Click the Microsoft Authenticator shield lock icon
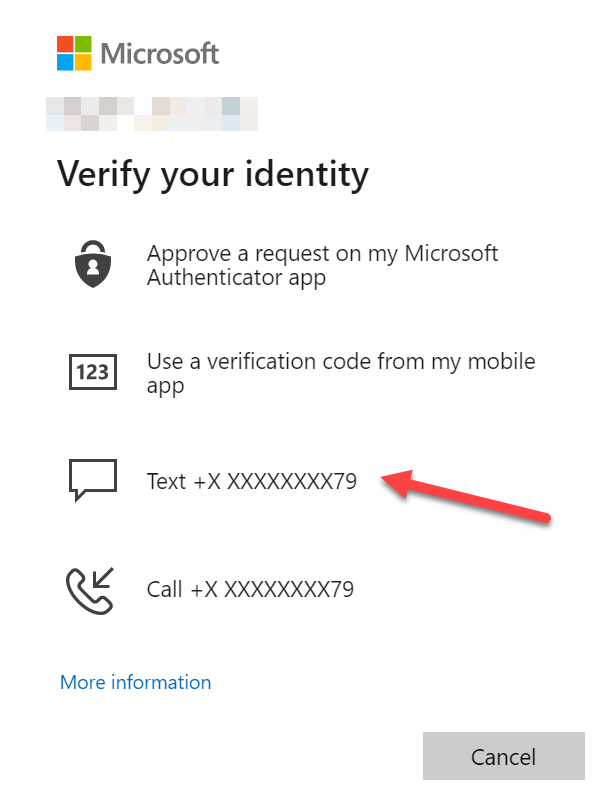 pyautogui.click(x=93, y=265)
